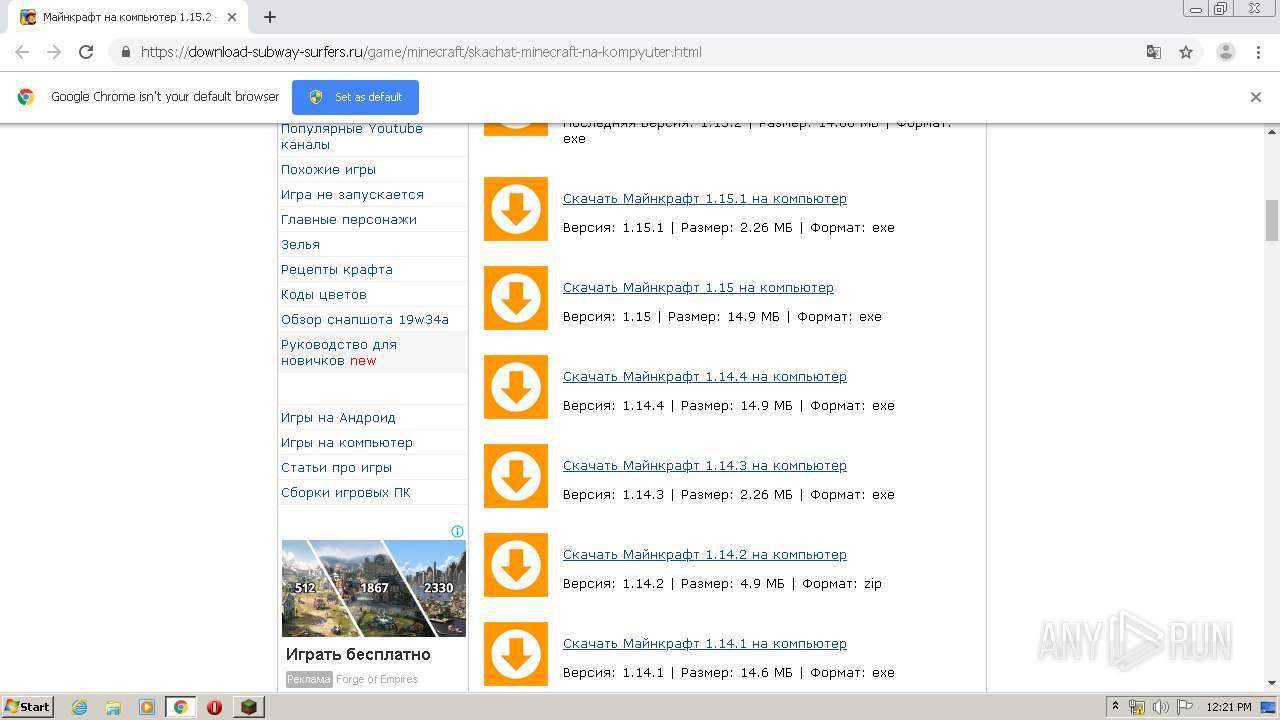Click the Forge of Empires advertiser name
Image resolution: width=1280 pixels, height=720 pixels.
[377, 680]
